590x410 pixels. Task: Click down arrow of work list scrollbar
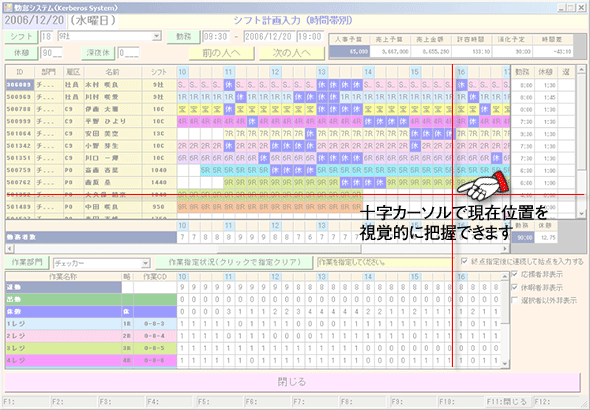tap(505, 364)
